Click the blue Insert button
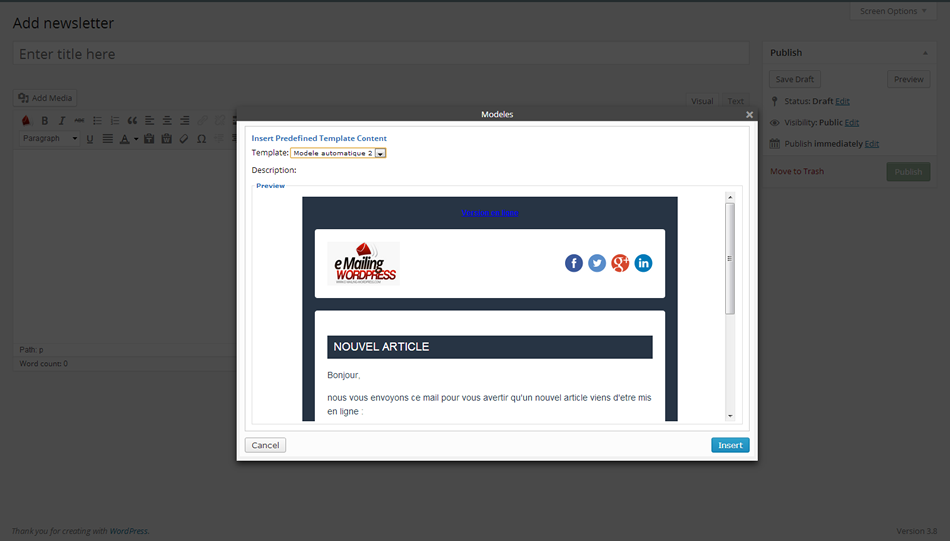The width and height of the screenshot is (950, 541). pyautogui.click(x=730, y=445)
